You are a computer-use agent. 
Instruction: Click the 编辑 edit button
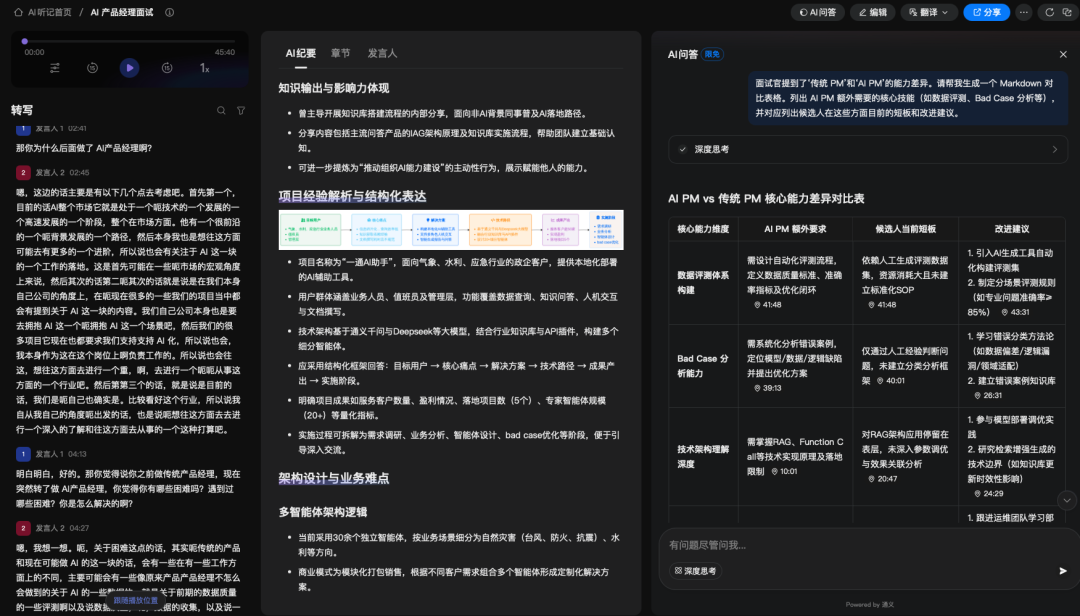click(x=873, y=12)
